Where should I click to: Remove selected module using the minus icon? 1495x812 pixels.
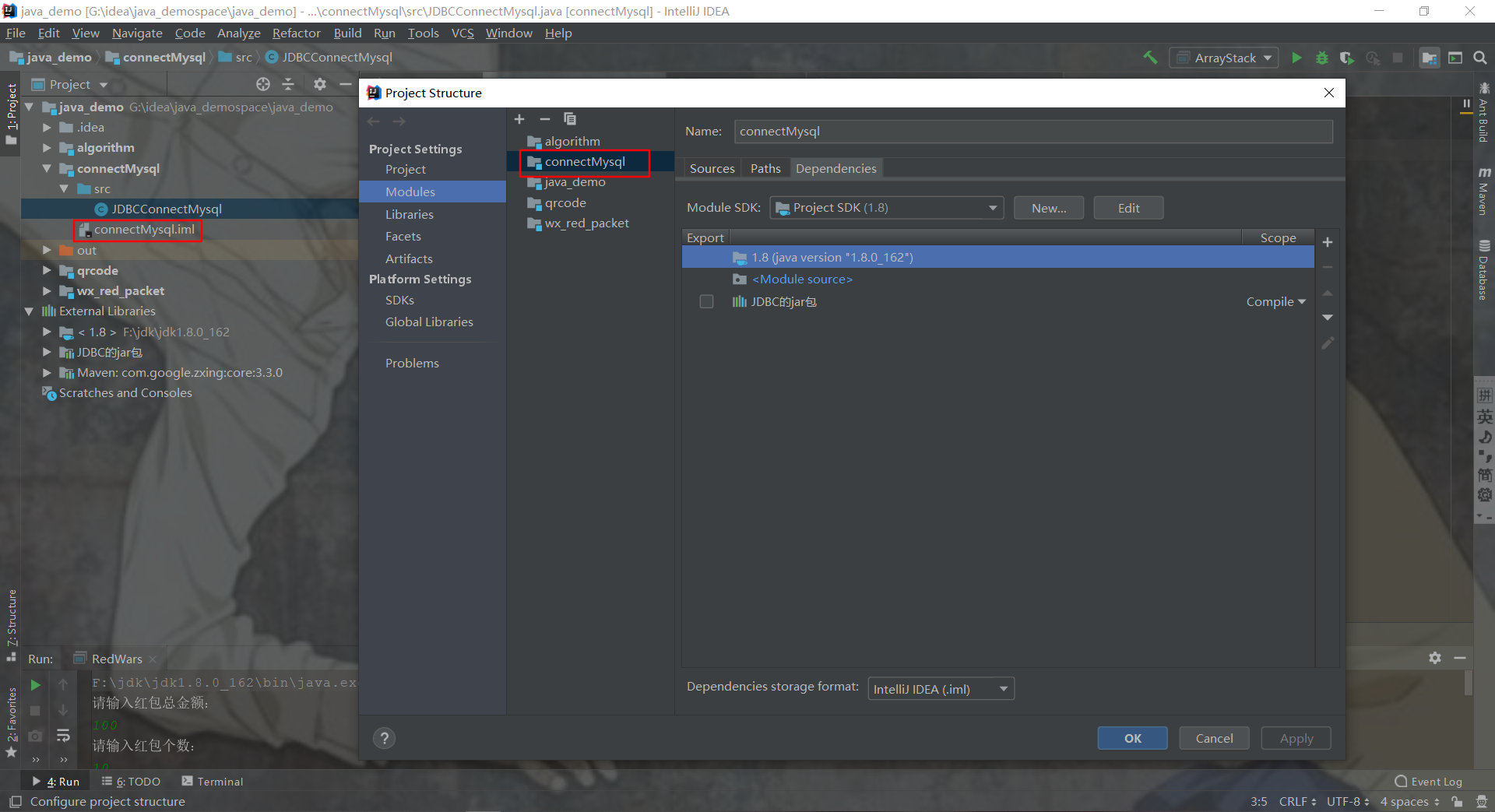click(544, 119)
